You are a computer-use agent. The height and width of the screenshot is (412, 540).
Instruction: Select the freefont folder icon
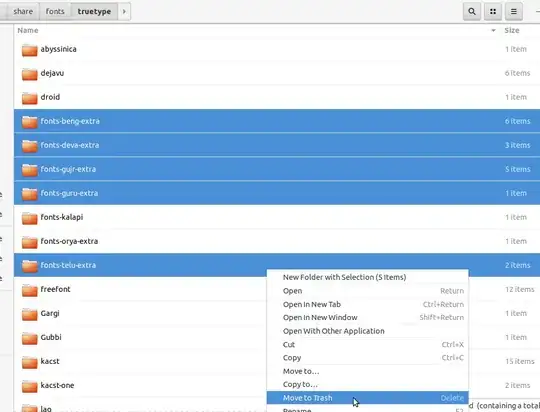(x=30, y=290)
